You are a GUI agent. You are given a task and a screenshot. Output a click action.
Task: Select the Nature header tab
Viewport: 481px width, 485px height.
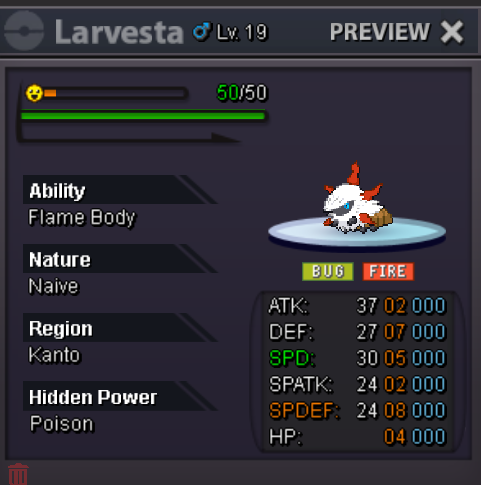(x=120, y=258)
